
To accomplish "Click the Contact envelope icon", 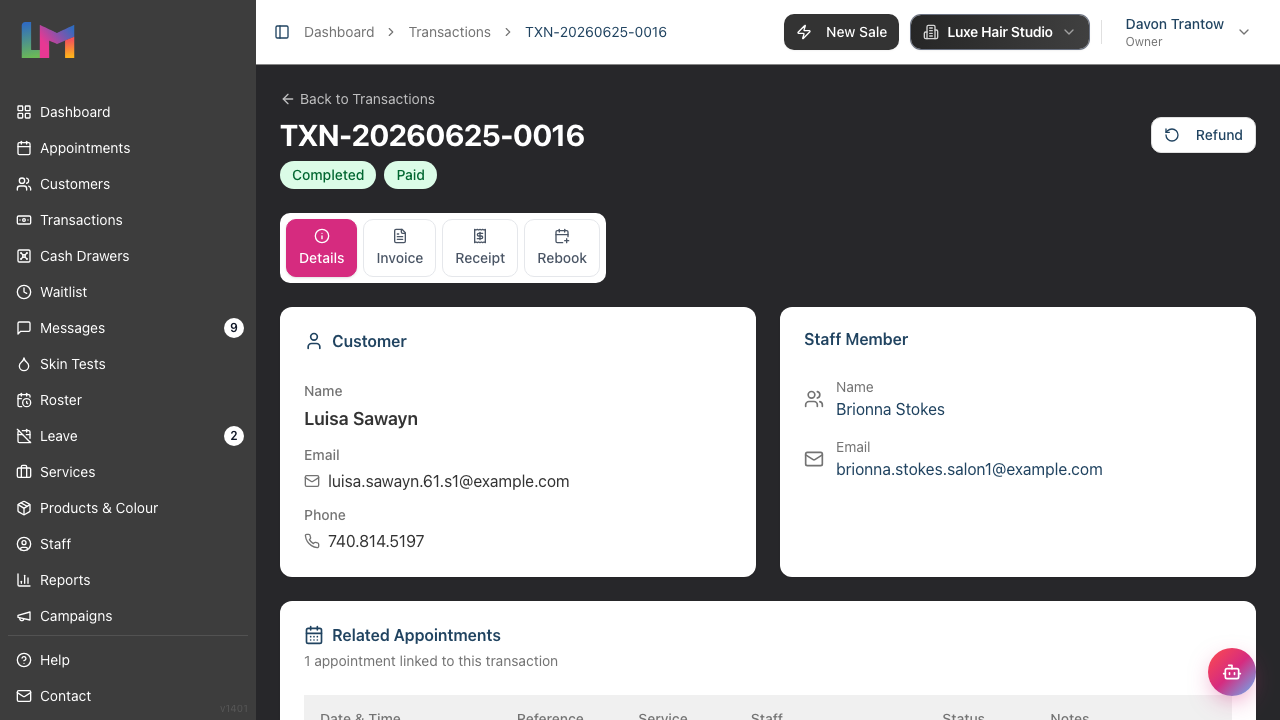I will 24,696.
